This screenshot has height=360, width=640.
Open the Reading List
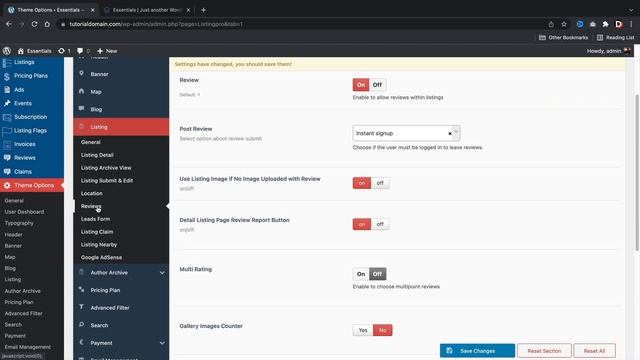pyautogui.click(x=616, y=38)
